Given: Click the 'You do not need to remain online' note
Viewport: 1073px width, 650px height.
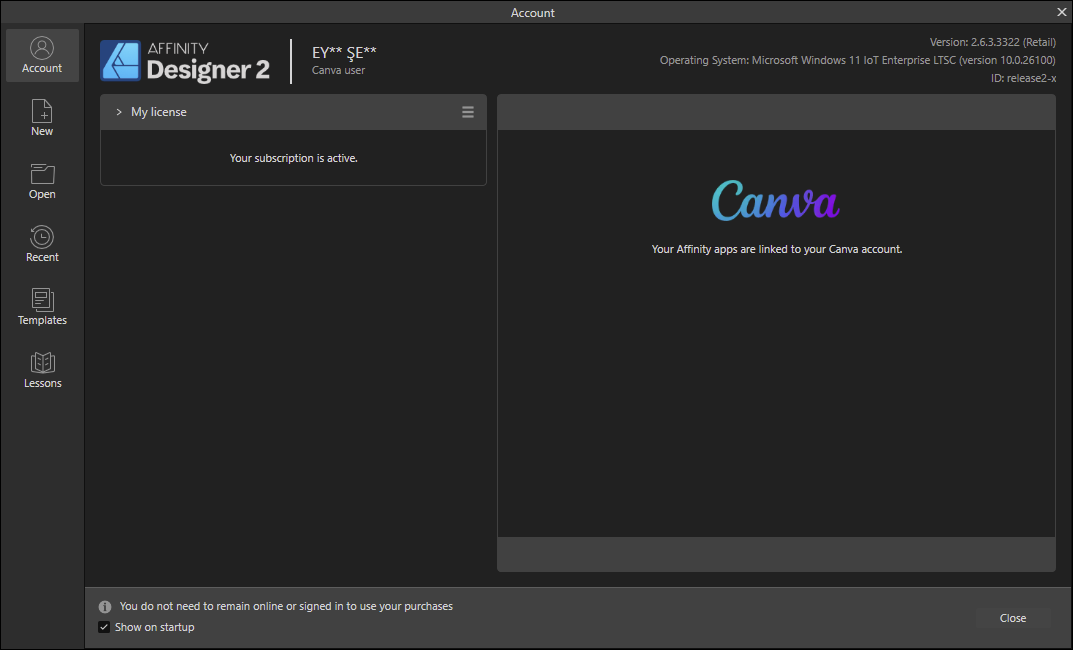Looking at the screenshot, I should (x=286, y=606).
